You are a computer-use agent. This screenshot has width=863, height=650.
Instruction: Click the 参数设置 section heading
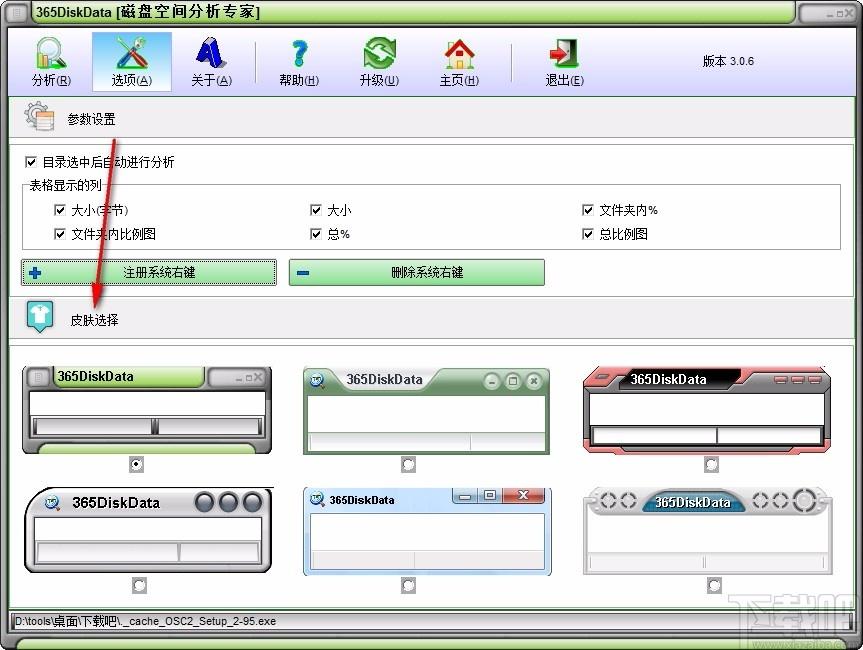pos(91,119)
